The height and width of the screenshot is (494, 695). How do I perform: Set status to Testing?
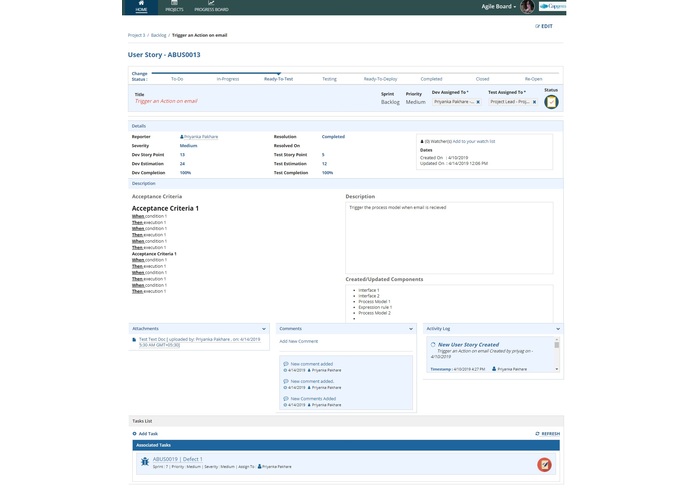pos(329,79)
